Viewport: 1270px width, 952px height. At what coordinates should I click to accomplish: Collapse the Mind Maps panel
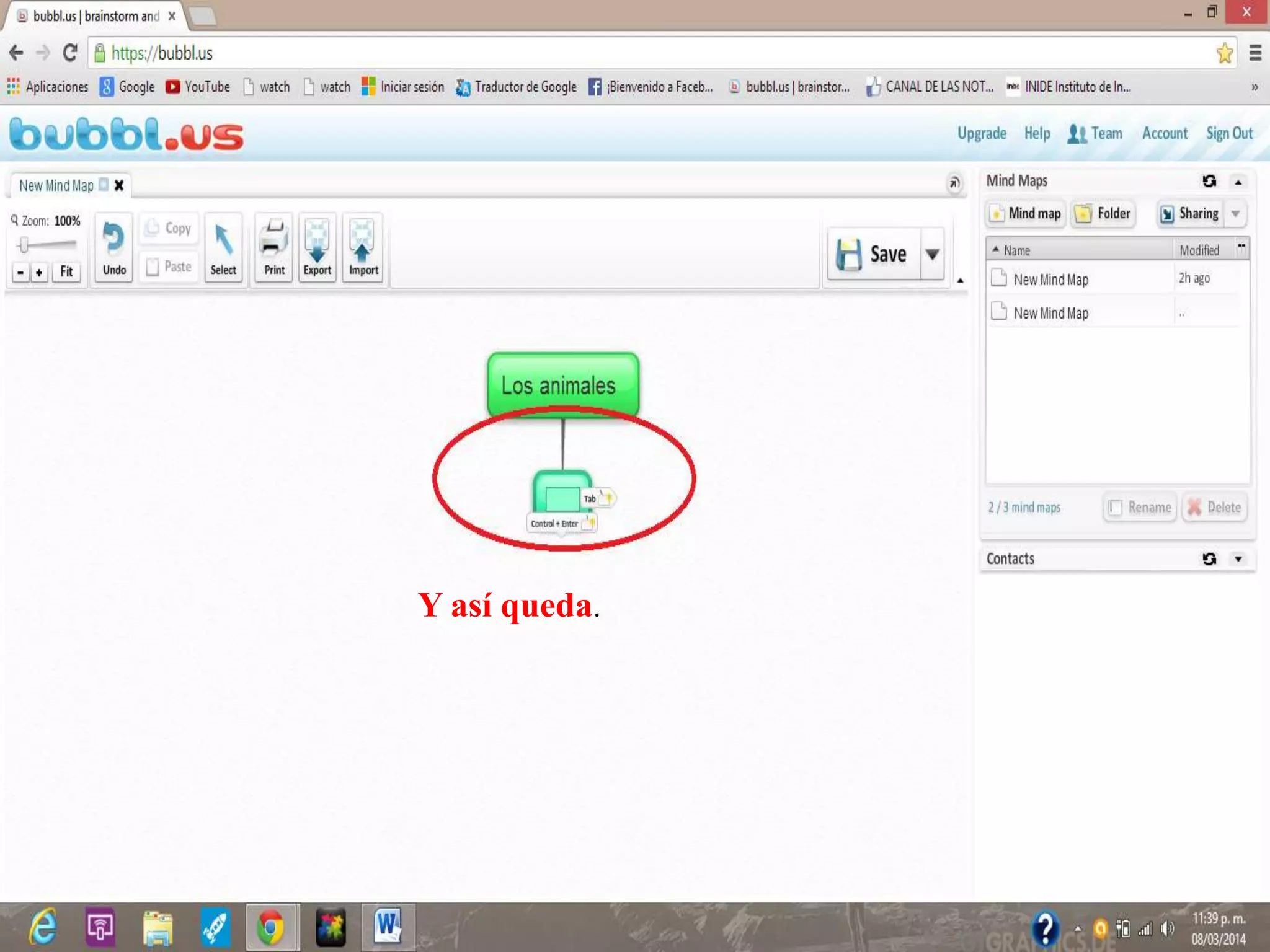pyautogui.click(x=1238, y=182)
